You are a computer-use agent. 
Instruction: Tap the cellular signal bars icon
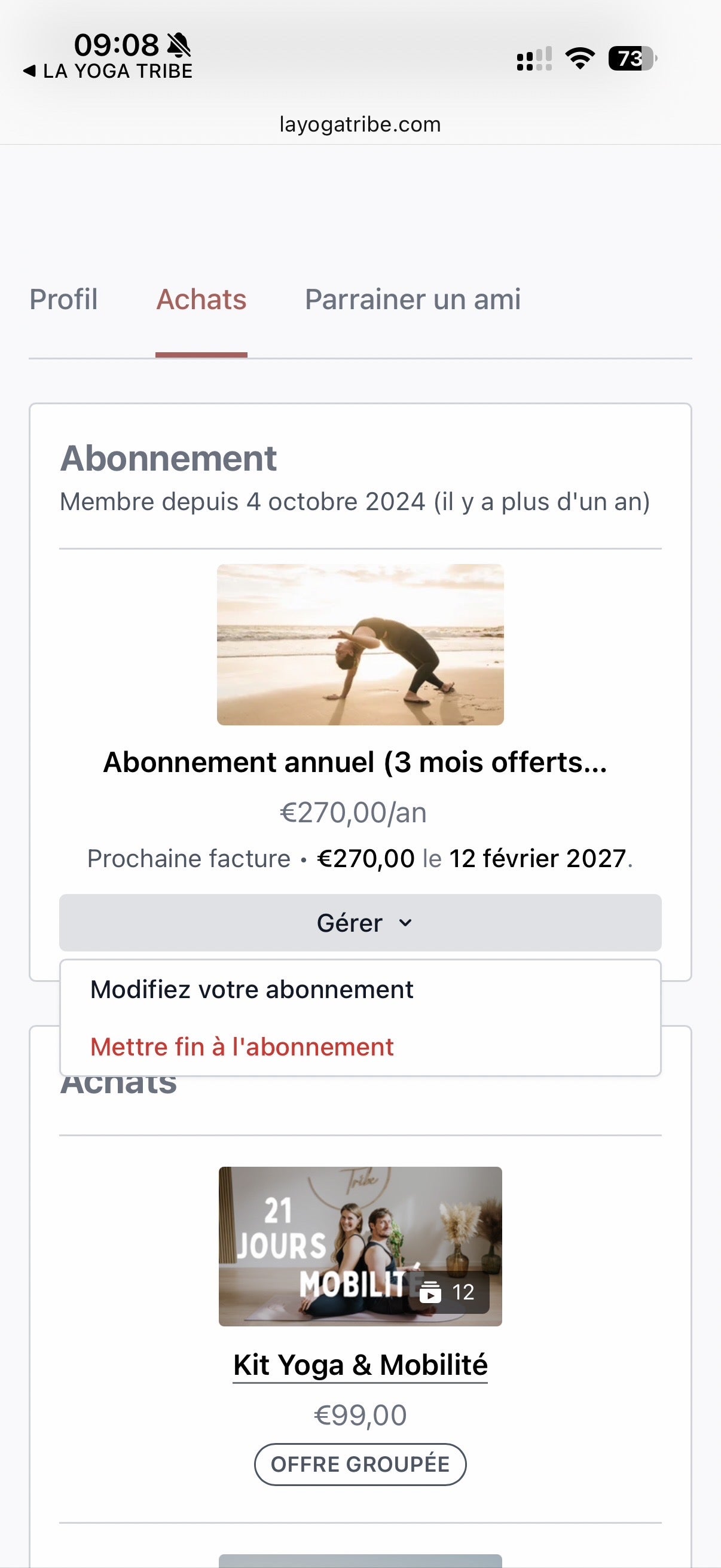(534, 59)
